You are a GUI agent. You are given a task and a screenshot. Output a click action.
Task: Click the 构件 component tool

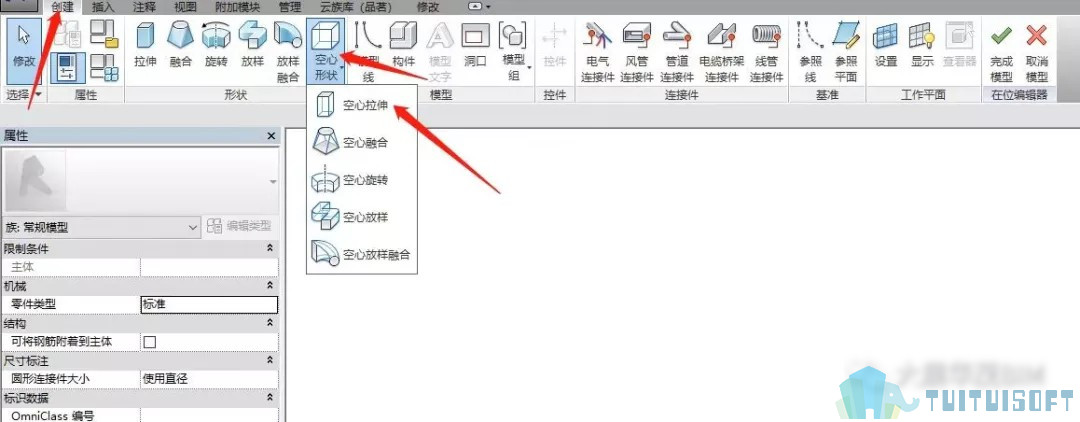click(x=404, y=45)
